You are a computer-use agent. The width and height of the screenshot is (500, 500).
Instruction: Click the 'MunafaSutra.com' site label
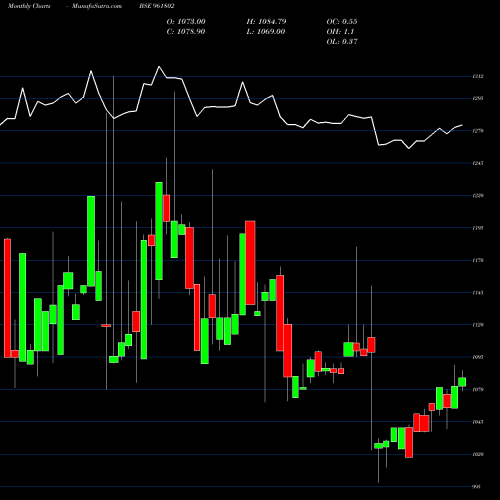tap(97, 6)
